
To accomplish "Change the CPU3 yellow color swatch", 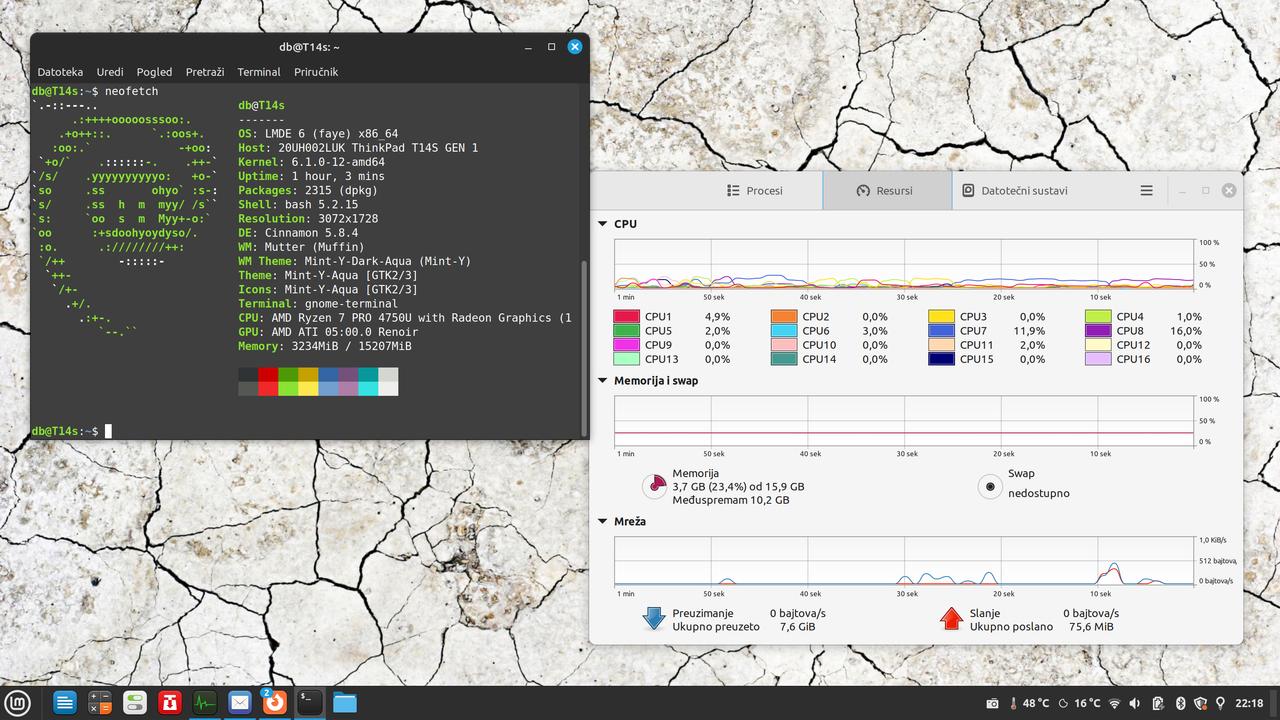I will point(941,317).
